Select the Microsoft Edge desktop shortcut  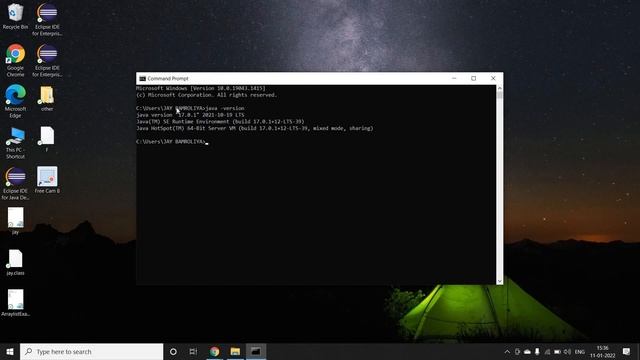[x=15, y=101]
